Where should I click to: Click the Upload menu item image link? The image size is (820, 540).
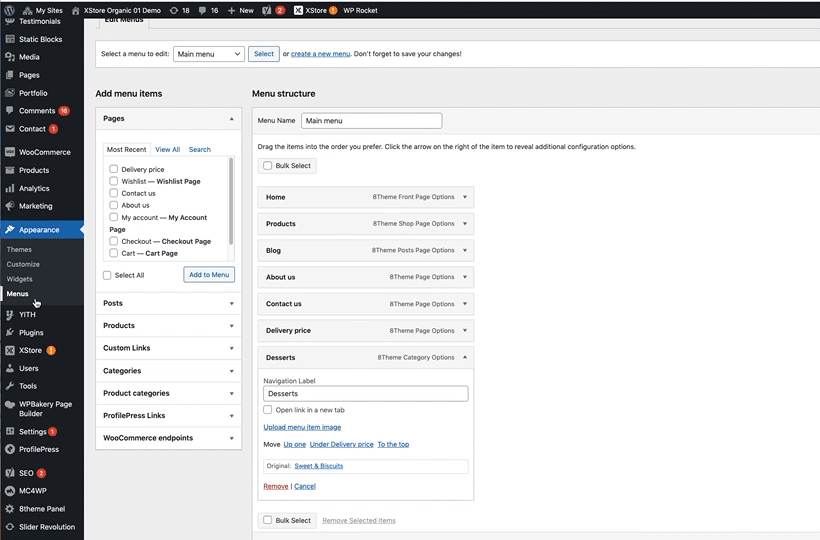[302, 427]
